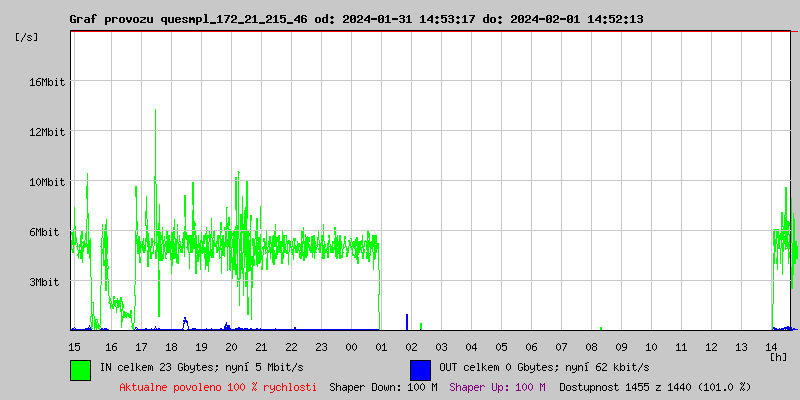
Task: Click the green IN legend color swatch
Action: (x=80, y=369)
